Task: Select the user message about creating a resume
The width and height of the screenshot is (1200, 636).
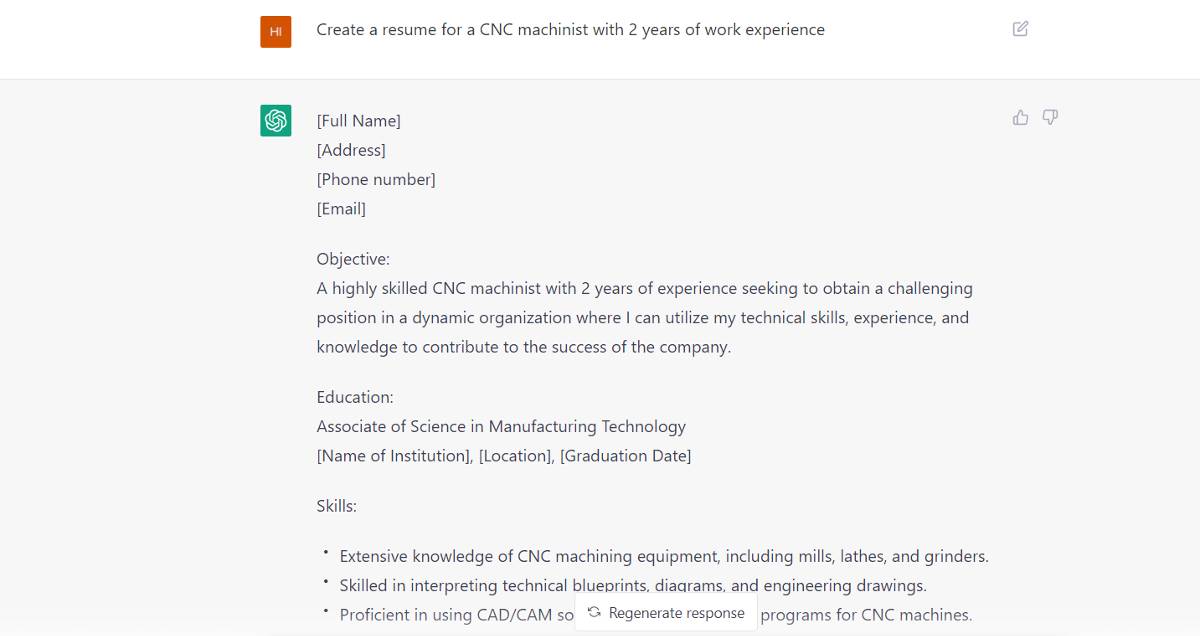Action: click(571, 29)
